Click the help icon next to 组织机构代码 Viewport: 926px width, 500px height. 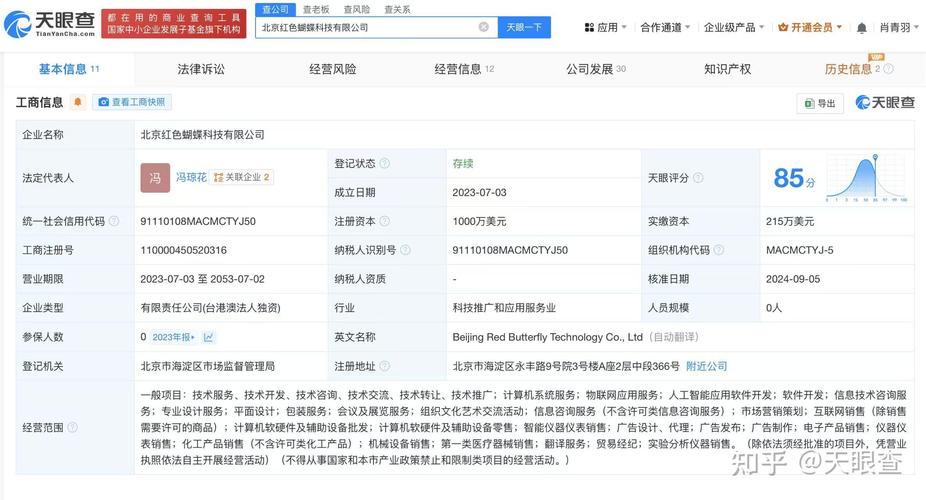pos(719,250)
